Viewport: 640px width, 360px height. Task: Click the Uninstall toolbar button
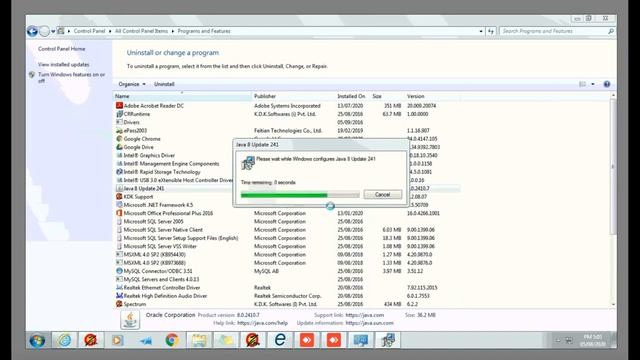pos(164,84)
